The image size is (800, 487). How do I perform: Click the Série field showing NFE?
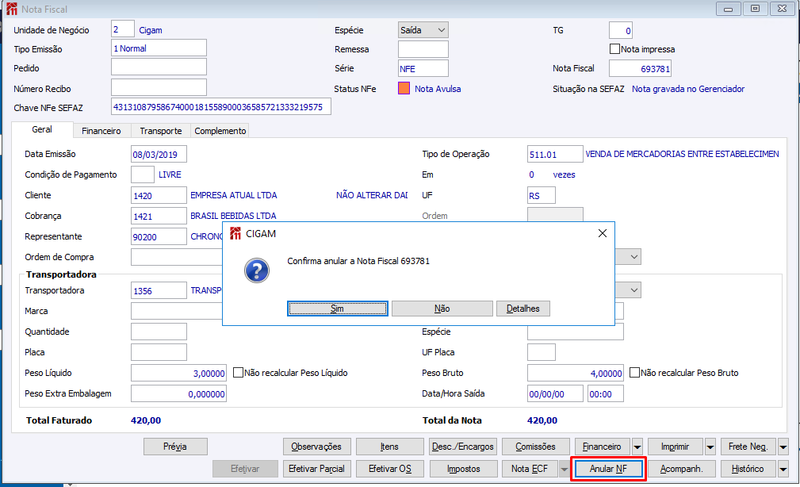tap(423, 68)
